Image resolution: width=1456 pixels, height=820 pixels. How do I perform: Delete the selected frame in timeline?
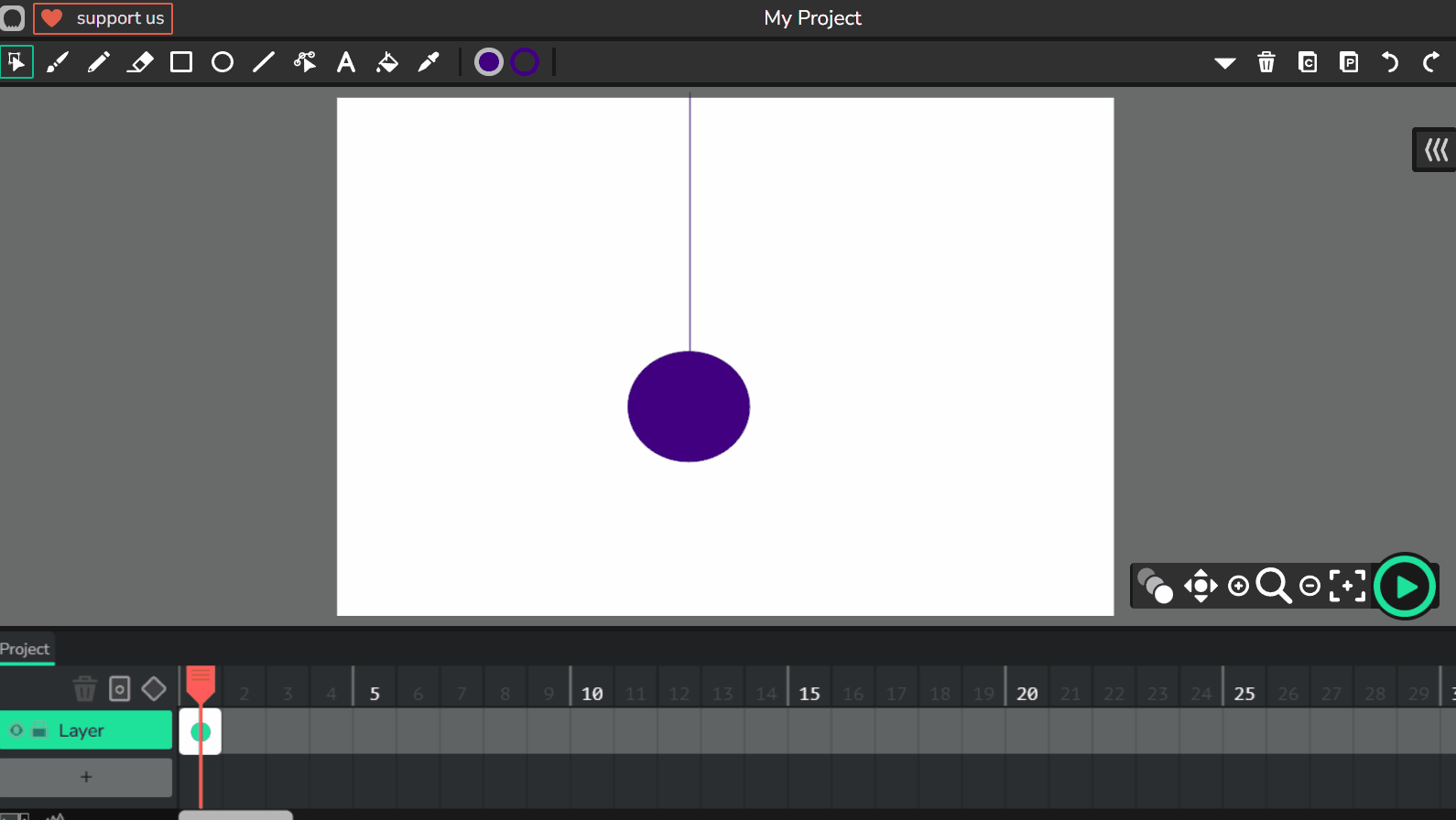(x=85, y=688)
